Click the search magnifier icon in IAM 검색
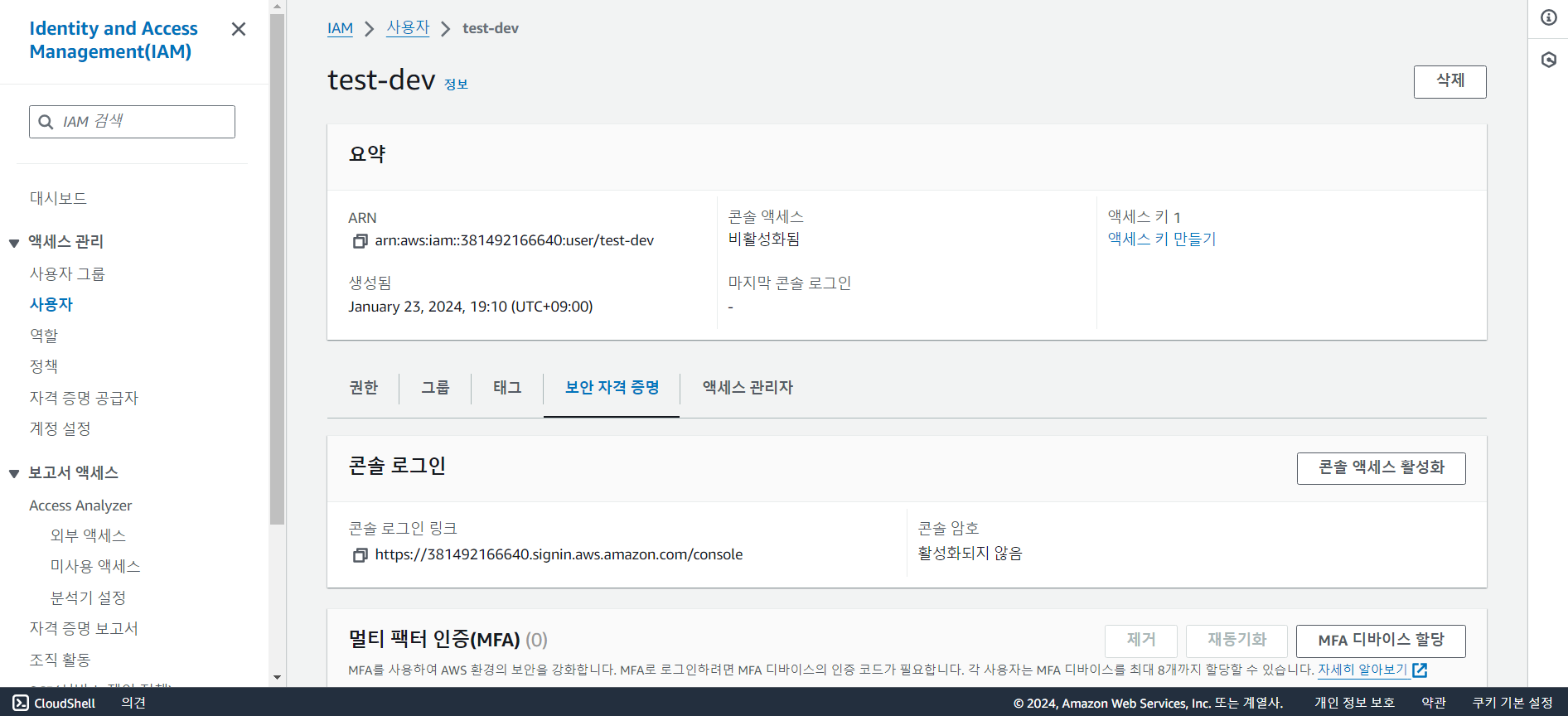Image resolution: width=1568 pixels, height=716 pixels. (46, 122)
